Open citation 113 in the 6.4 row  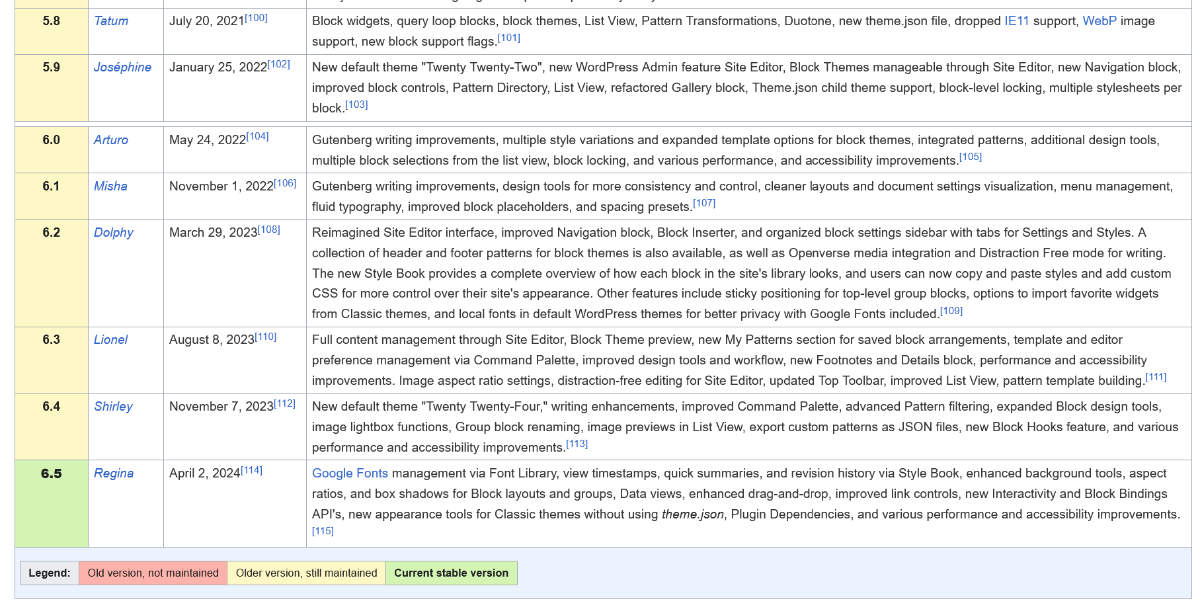pyautogui.click(x=576, y=444)
